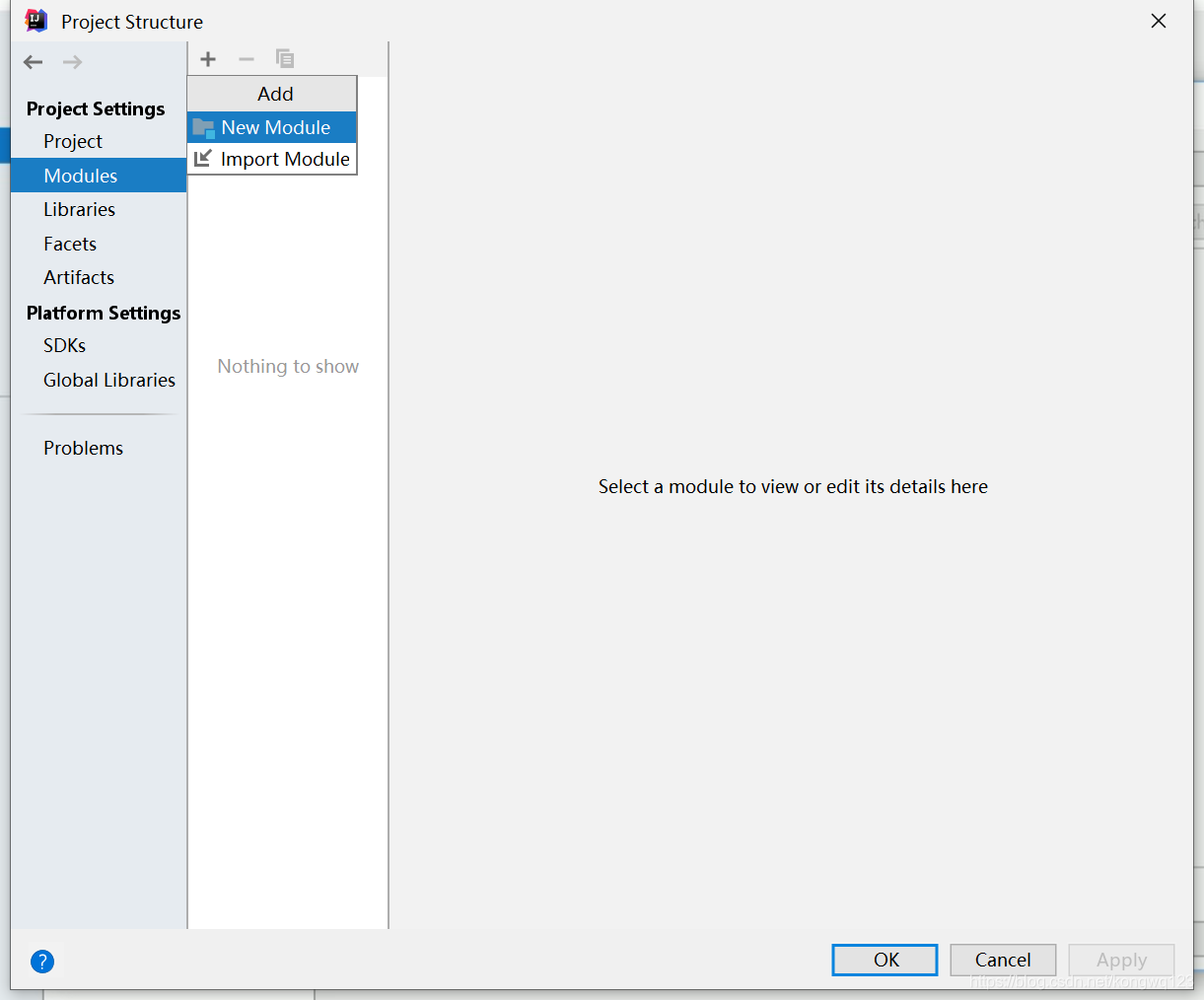
Task: Click the Add popup header
Action: tap(272, 94)
